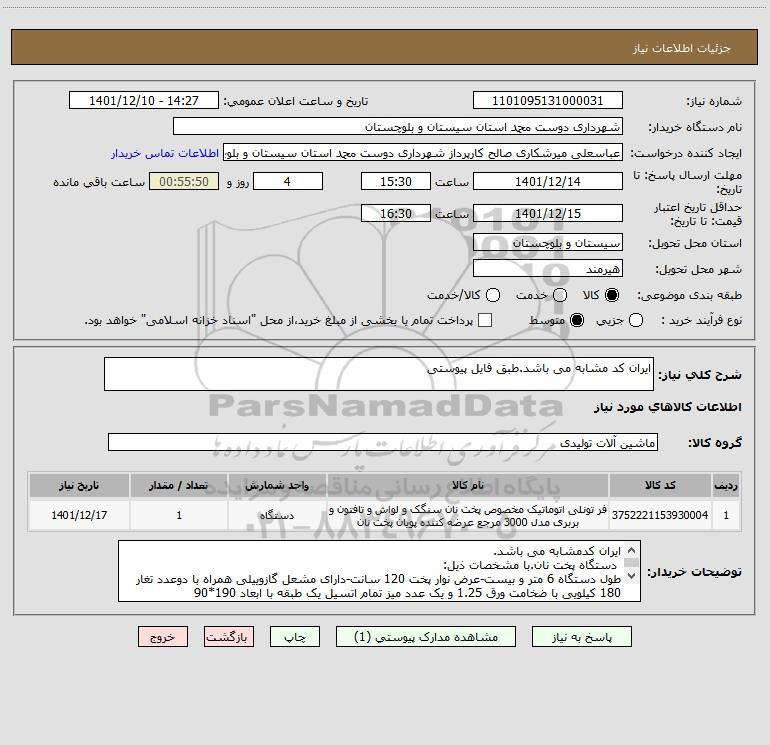Image resolution: width=770 pixels, height=745 pixels.
Task: Click the buyer organization name field
Action: (x=398, y=127)
